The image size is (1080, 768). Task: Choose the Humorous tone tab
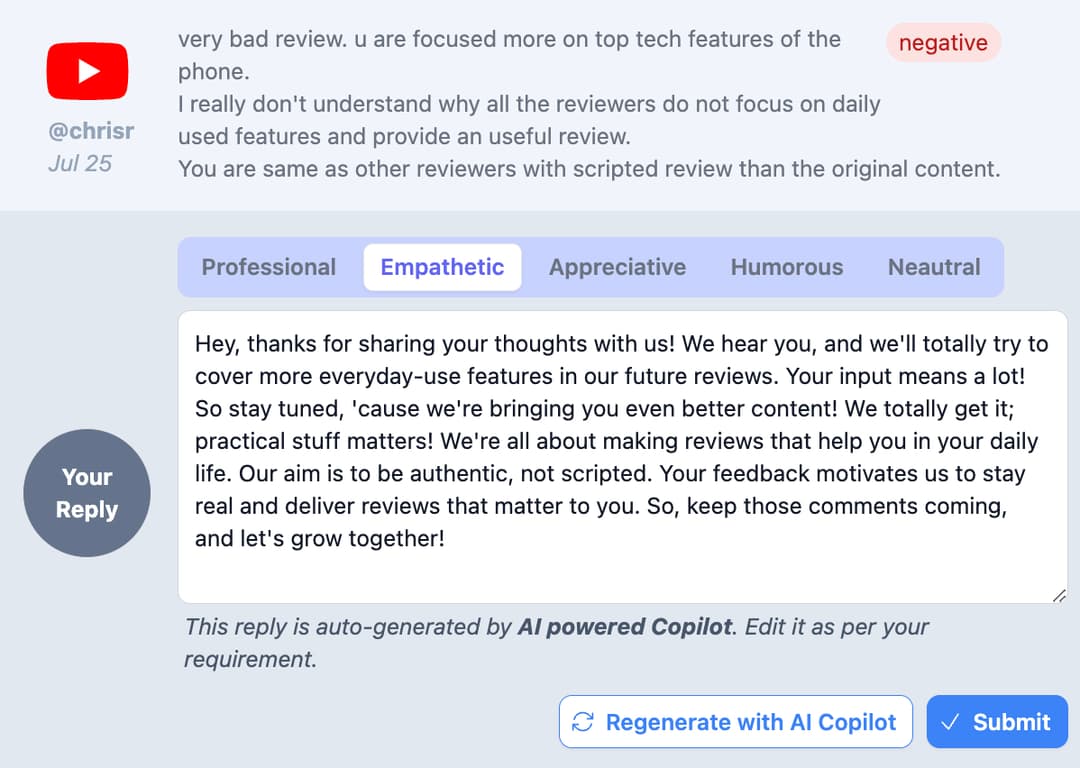click(787, 267)
